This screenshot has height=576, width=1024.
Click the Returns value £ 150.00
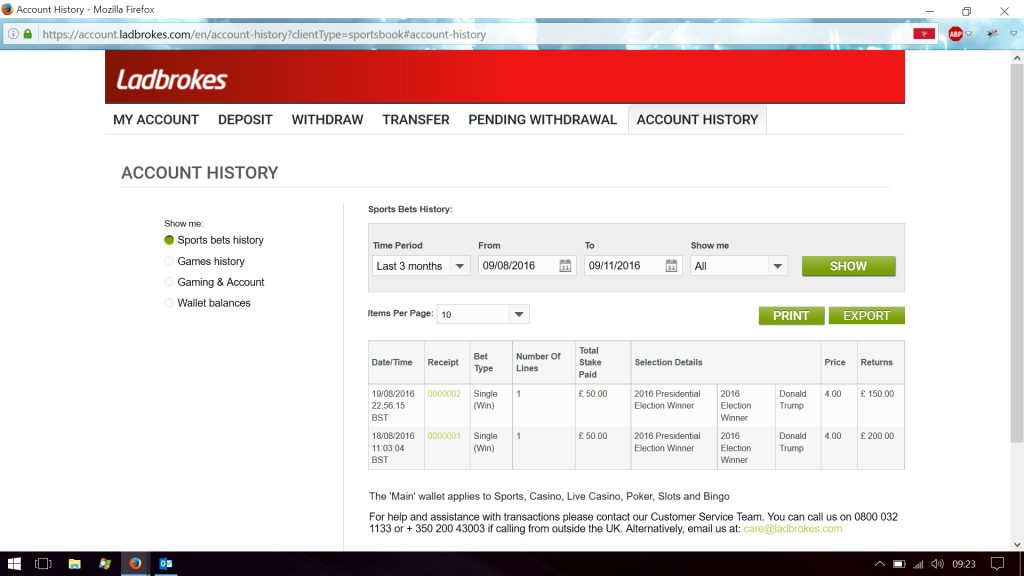pyautogui.click(x=877, y=394)
